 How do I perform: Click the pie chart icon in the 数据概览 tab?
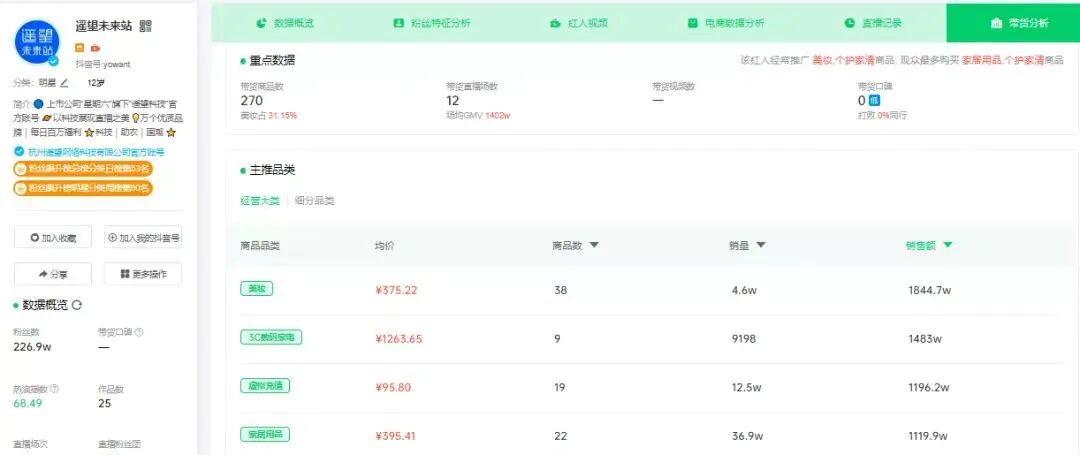pyautogui.click(x=262, y=23)
